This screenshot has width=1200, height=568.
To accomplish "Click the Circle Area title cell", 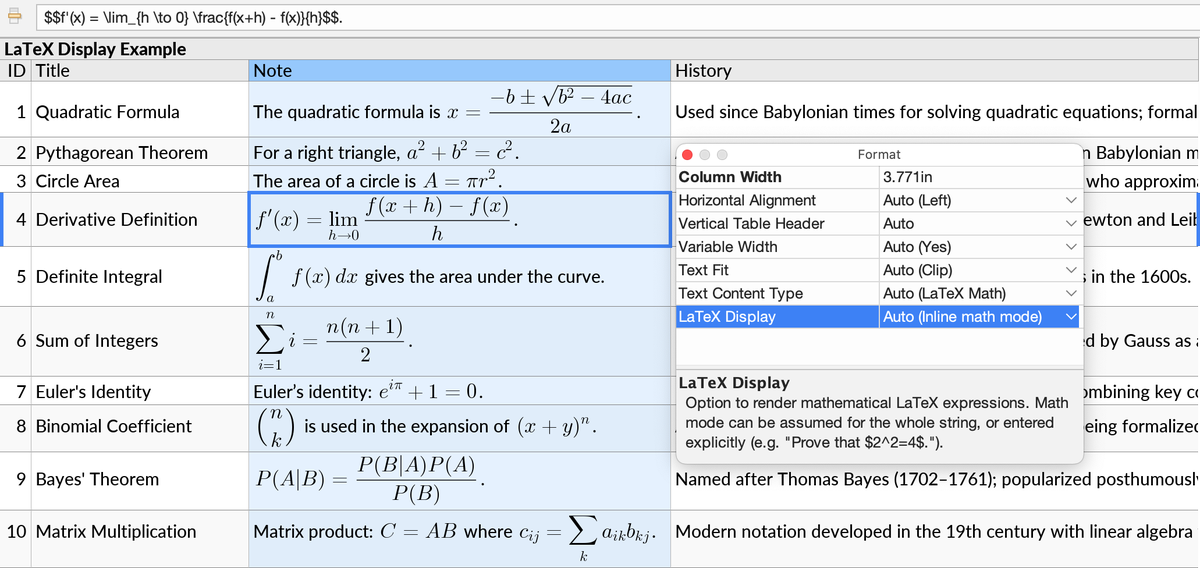I will pyautogui.click(x=140, y=181).
